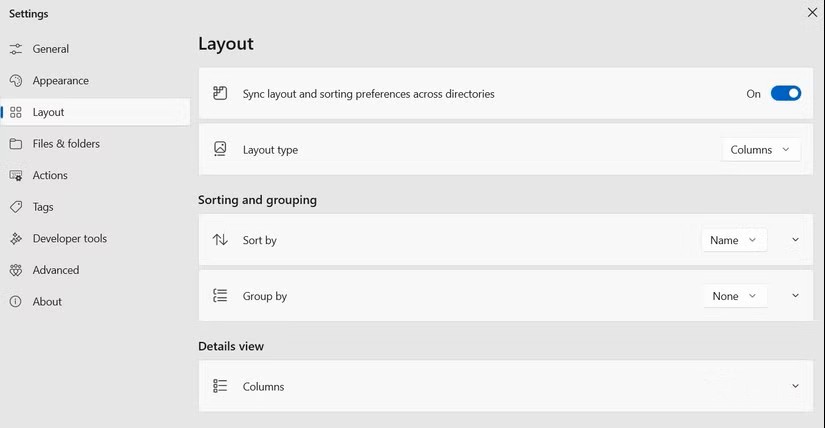
Task: Click the Sort by arrows icon
Action: coord(220,240)
